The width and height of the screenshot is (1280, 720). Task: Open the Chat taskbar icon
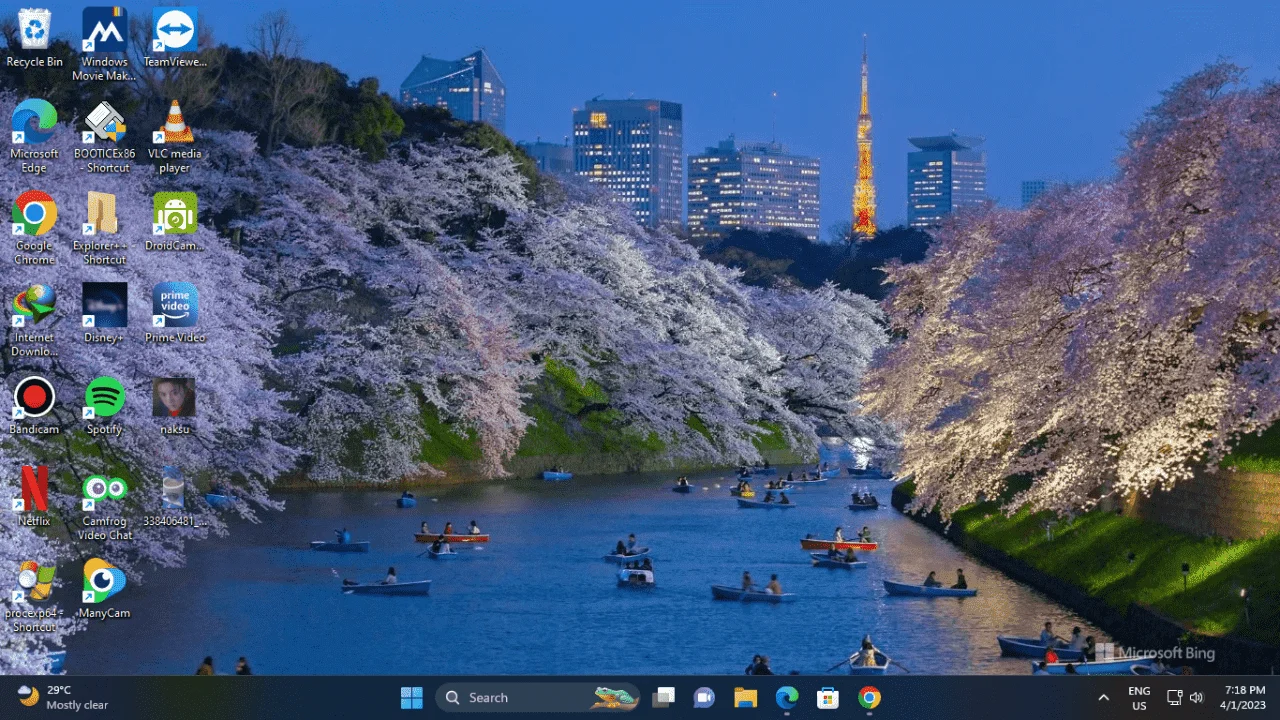pos(704,697)
